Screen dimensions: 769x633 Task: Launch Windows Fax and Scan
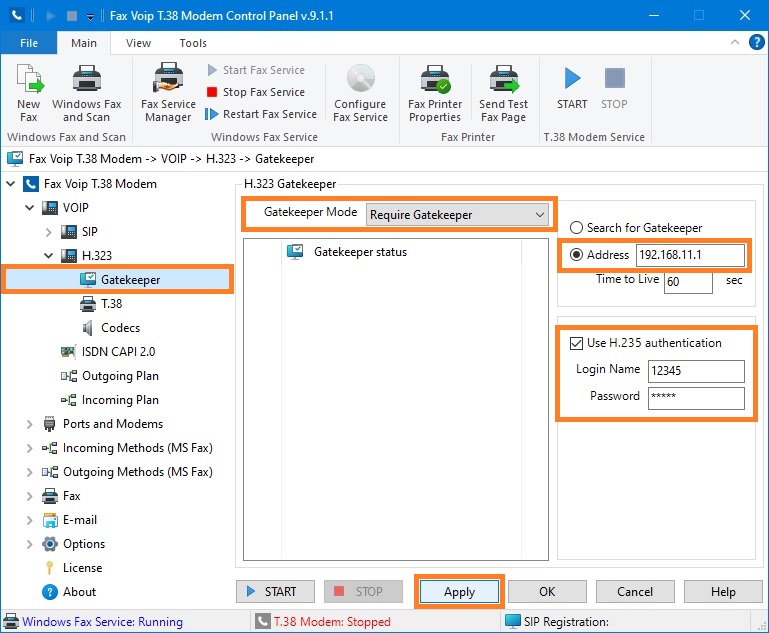(86, 93)
